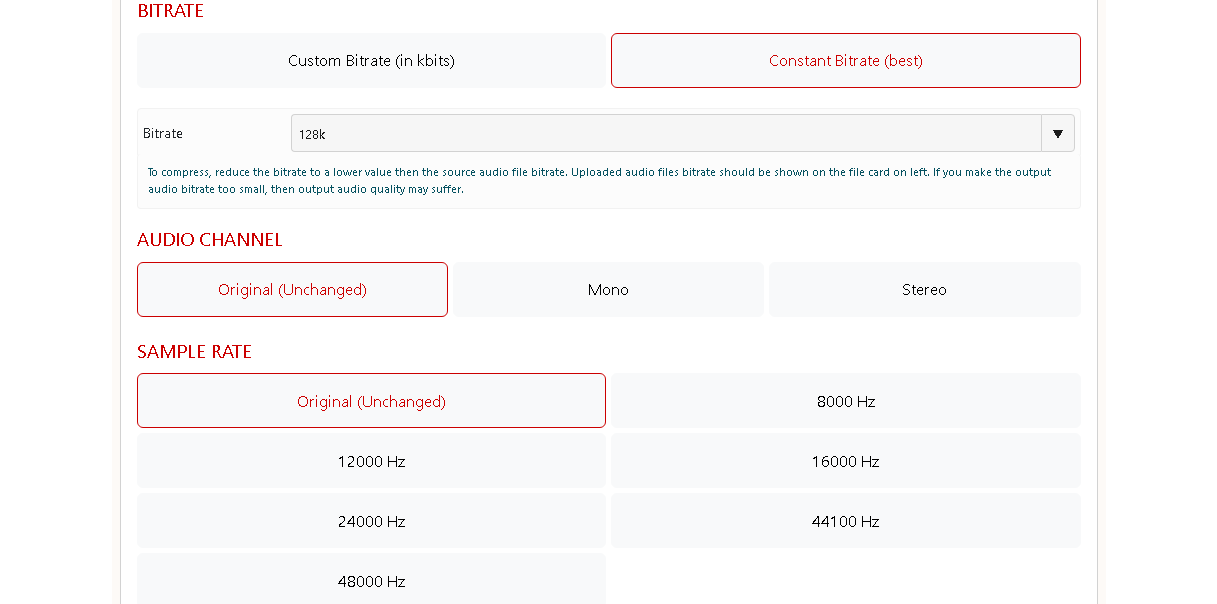This screenshot has width=1217, height=604.
Task: Click the Bitrate field label
Action: [x=163, y=134]
